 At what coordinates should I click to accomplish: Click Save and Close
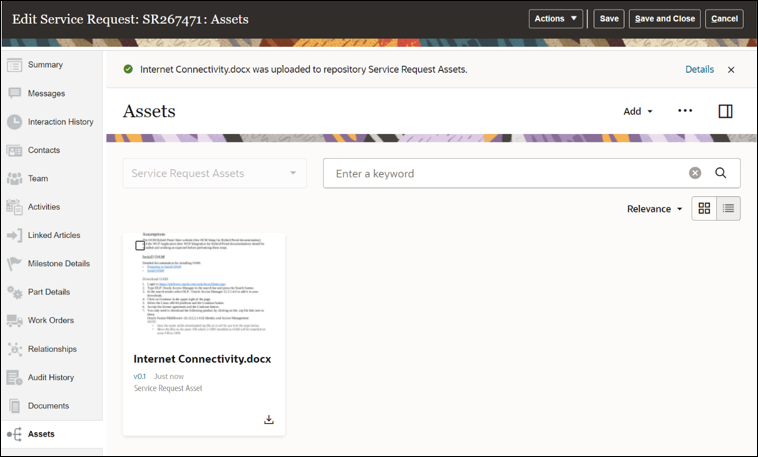click(x=665, y=19)
